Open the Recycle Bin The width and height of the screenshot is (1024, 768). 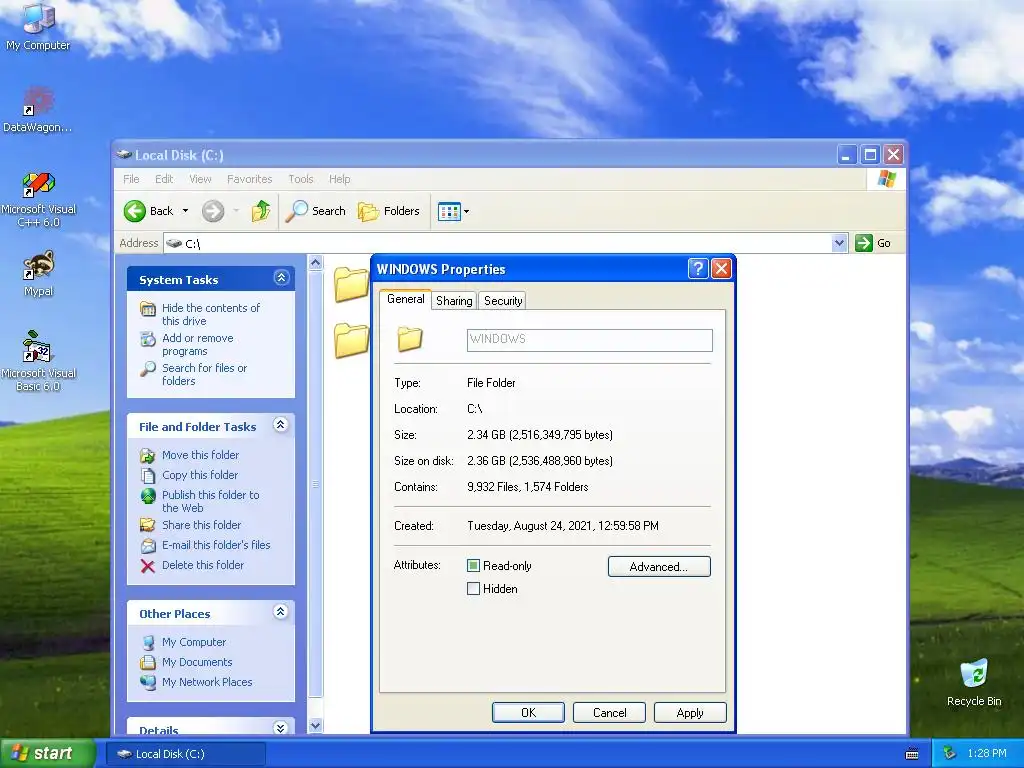coord(974,682)
